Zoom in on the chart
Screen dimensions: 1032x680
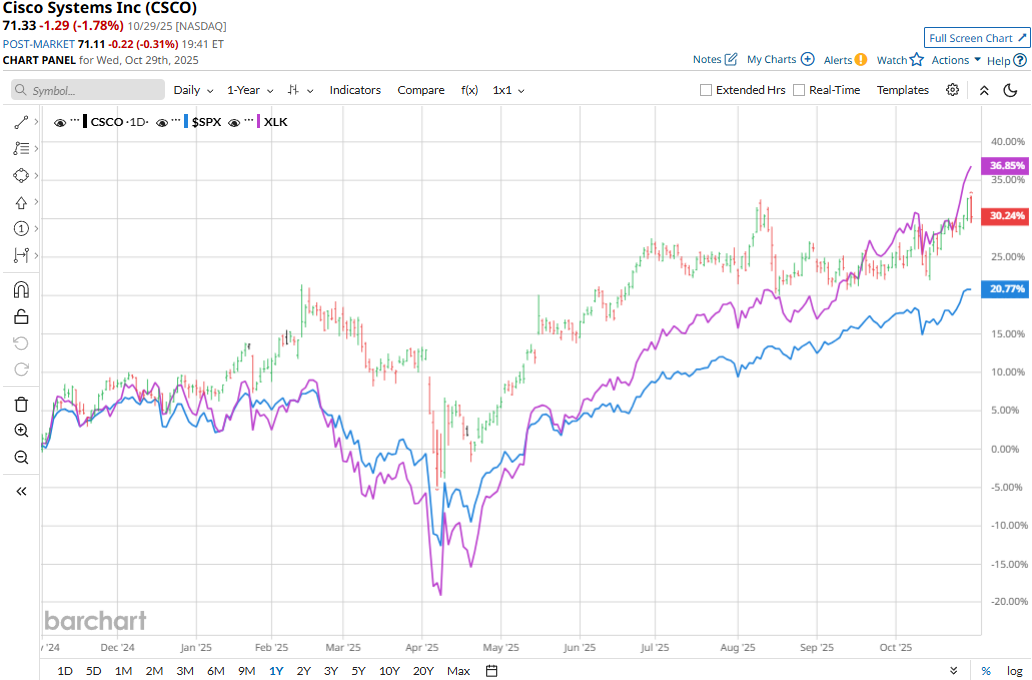coord(21,431)
